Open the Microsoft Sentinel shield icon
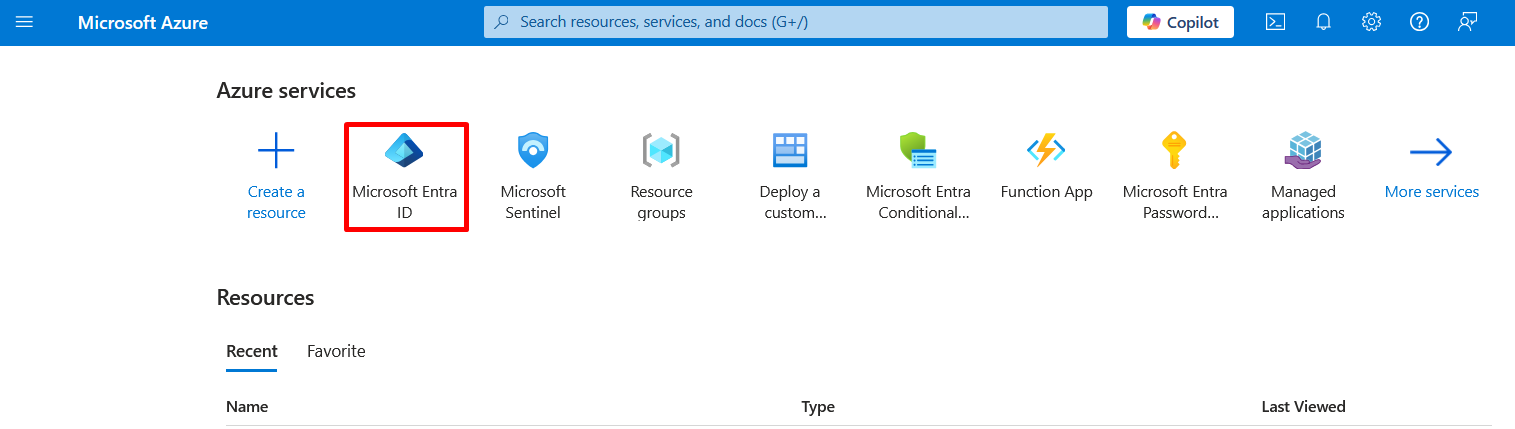The height and width of the screenshot is (429, 1515). [x=533, y=151]
